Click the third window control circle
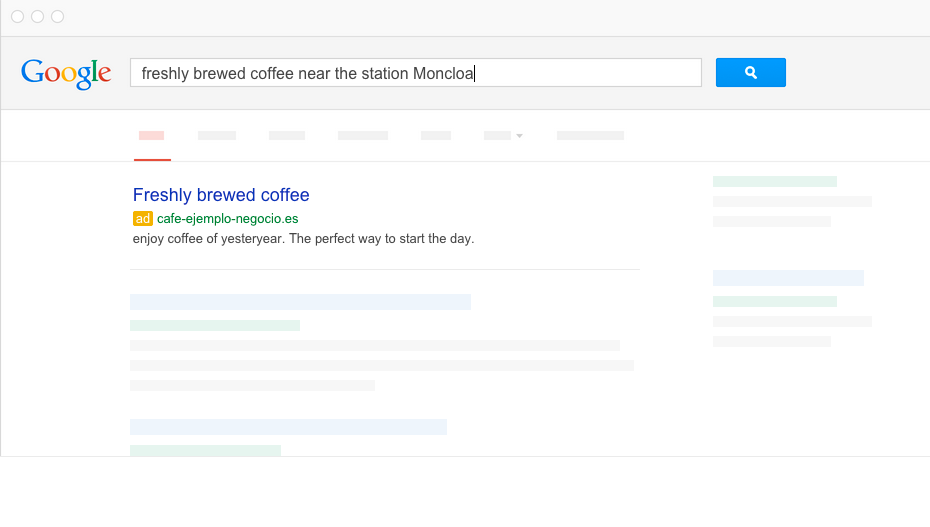The height and width of the screenshot is (527, 930). pyautogui.click(x=58, y=17)
